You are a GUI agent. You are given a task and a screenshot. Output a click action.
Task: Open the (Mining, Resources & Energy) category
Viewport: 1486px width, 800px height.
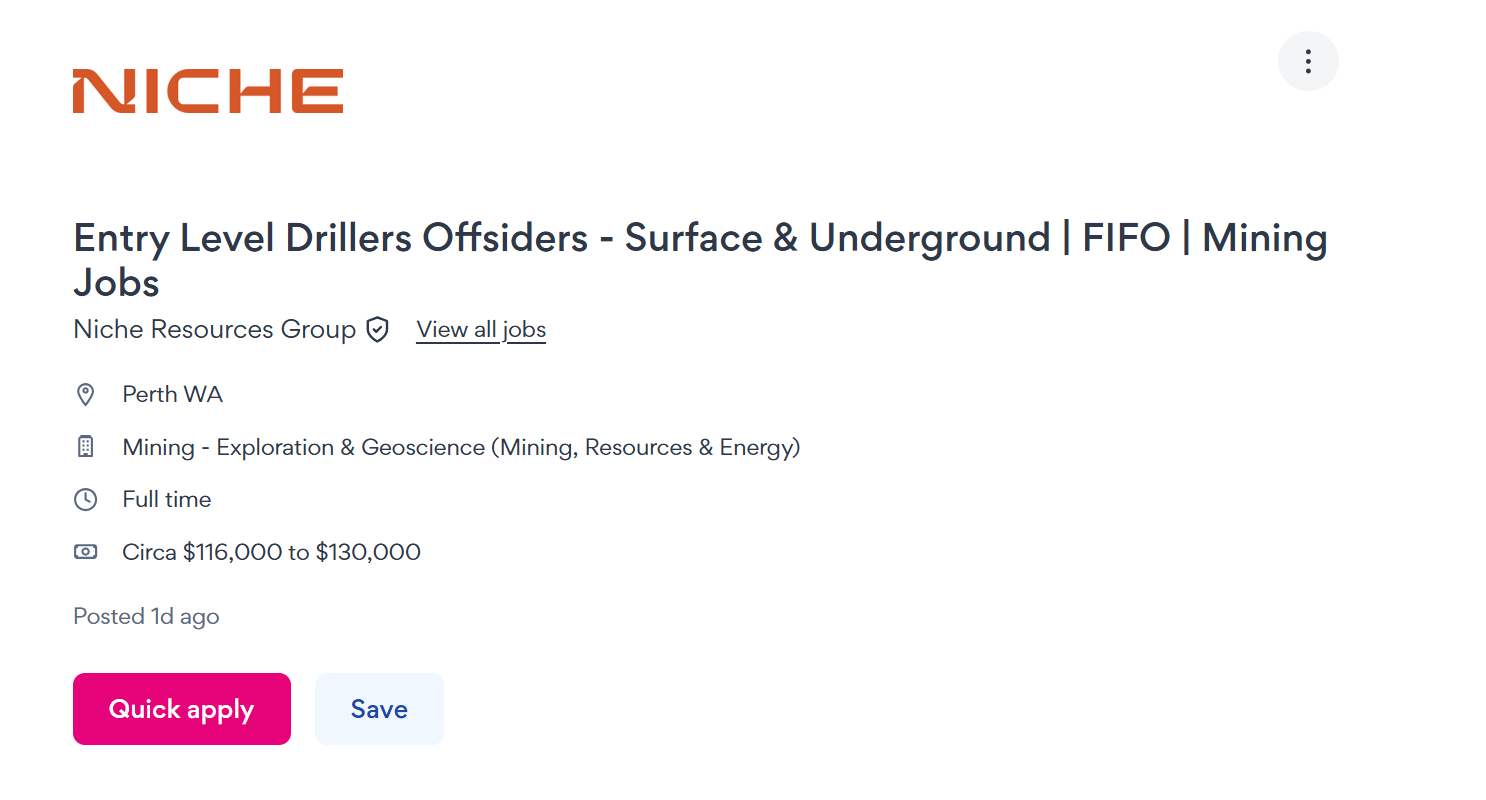(x=645, y=447)
